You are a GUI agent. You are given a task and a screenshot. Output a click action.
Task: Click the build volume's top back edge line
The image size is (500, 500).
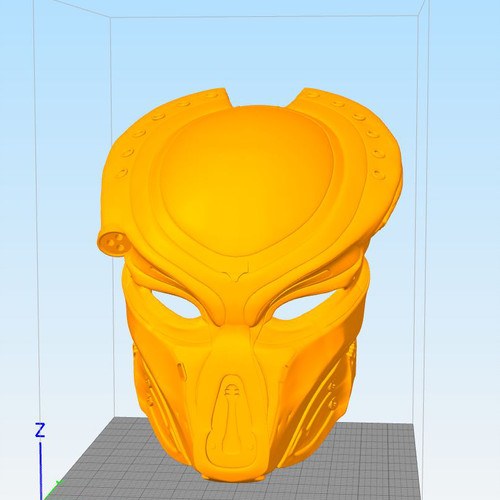coord(263,16)
